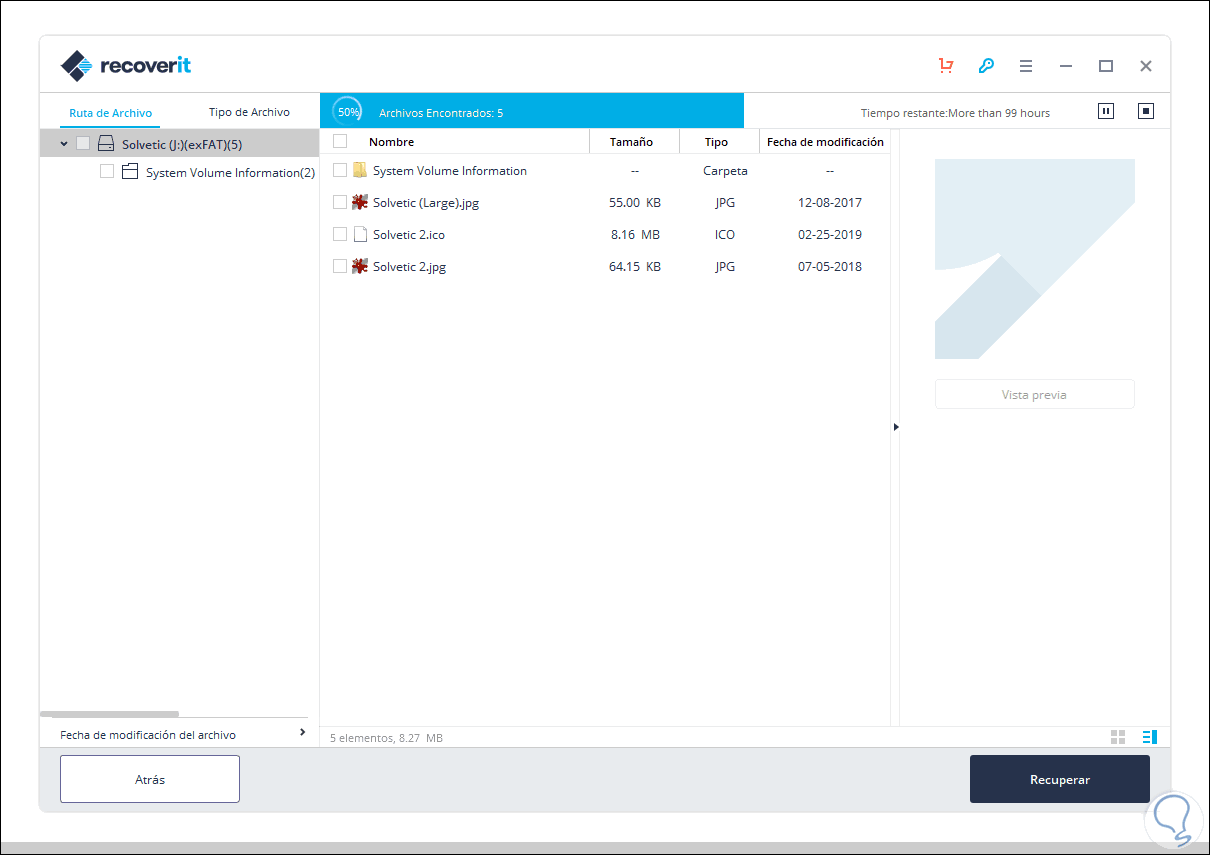The width and height of the screenshot is (1210, 855).
Task: Switch to Tipo de Archivo tab
Action: [x=249, y=112]
